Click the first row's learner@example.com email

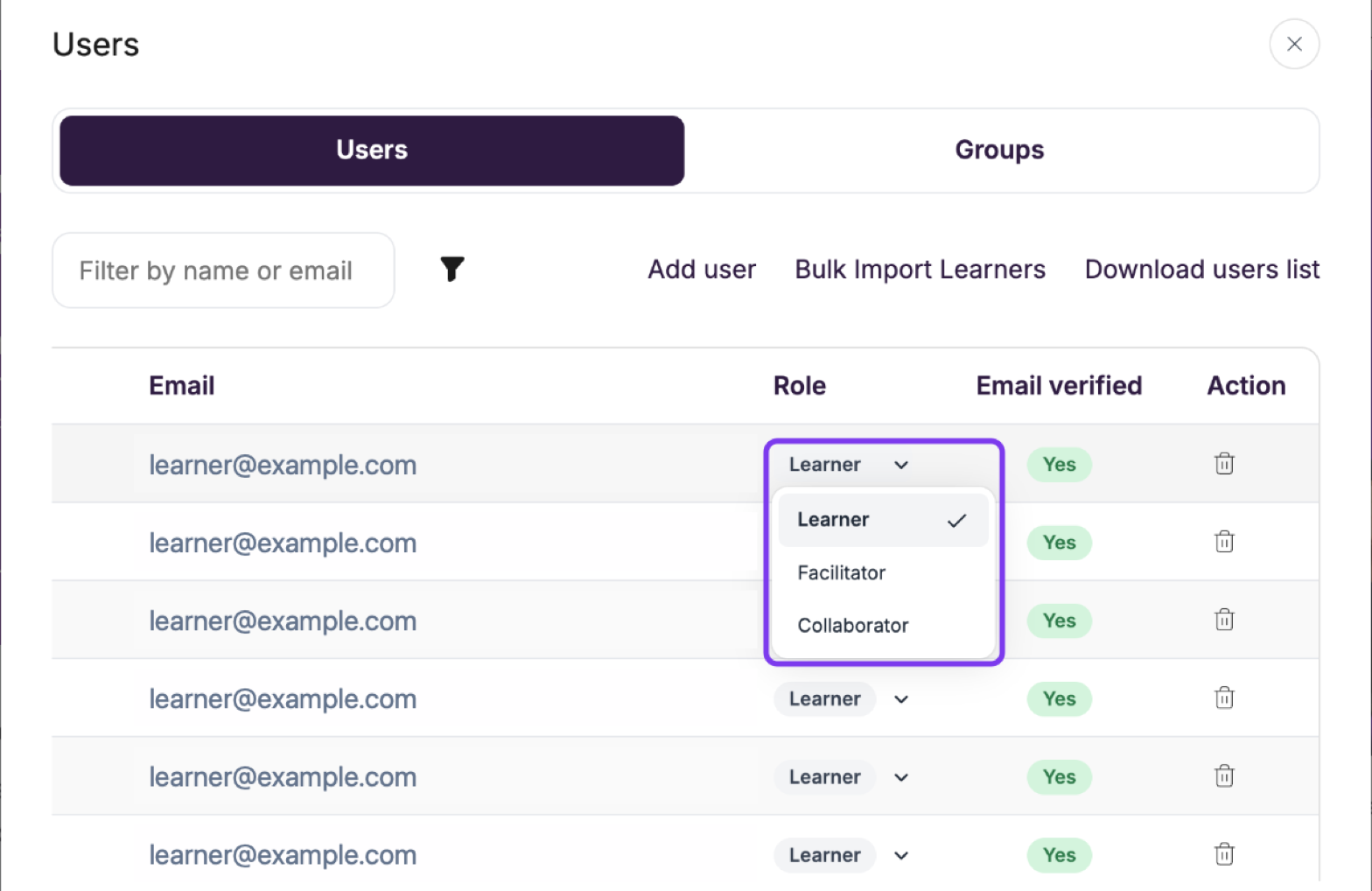coord(283,465)
